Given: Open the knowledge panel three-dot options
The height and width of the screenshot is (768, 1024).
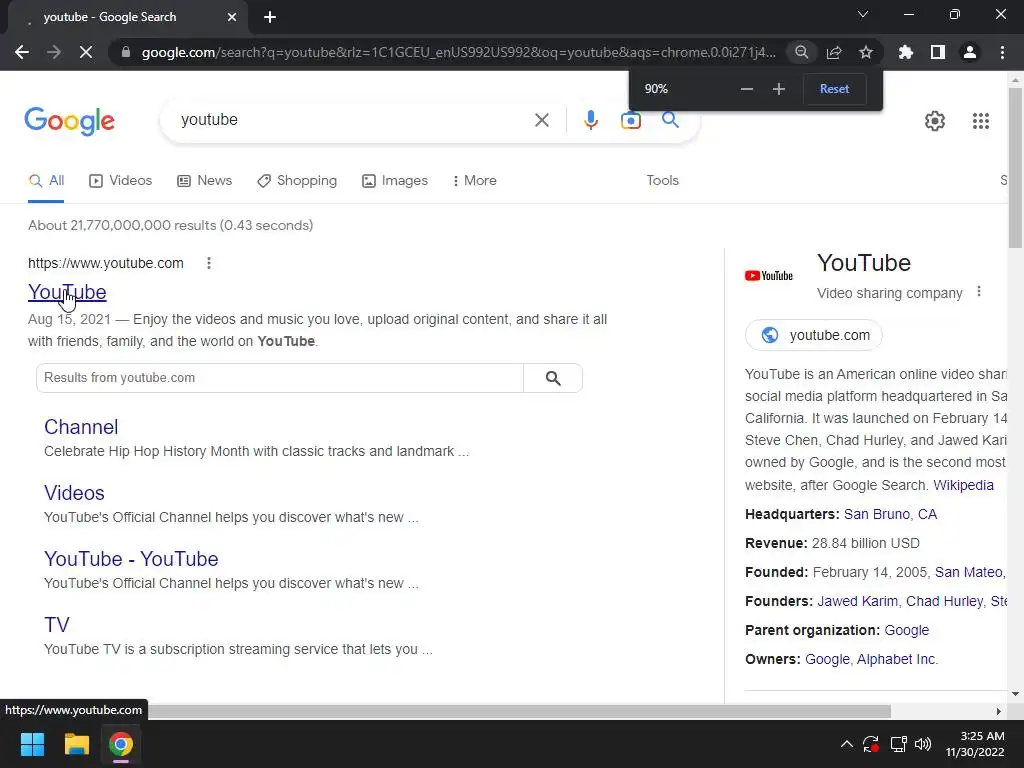Looking at the screenshot, I should tap(978, 292).
